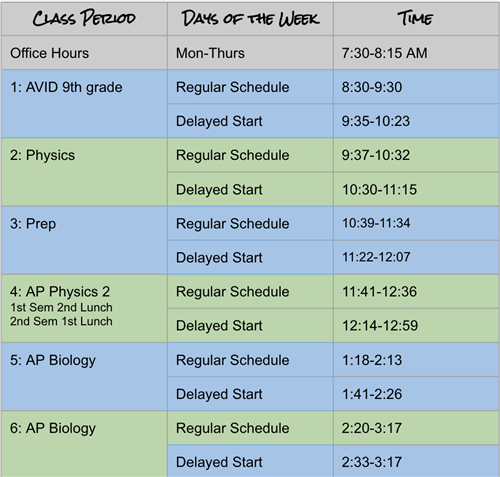Click the Time column header

(416, 19)
